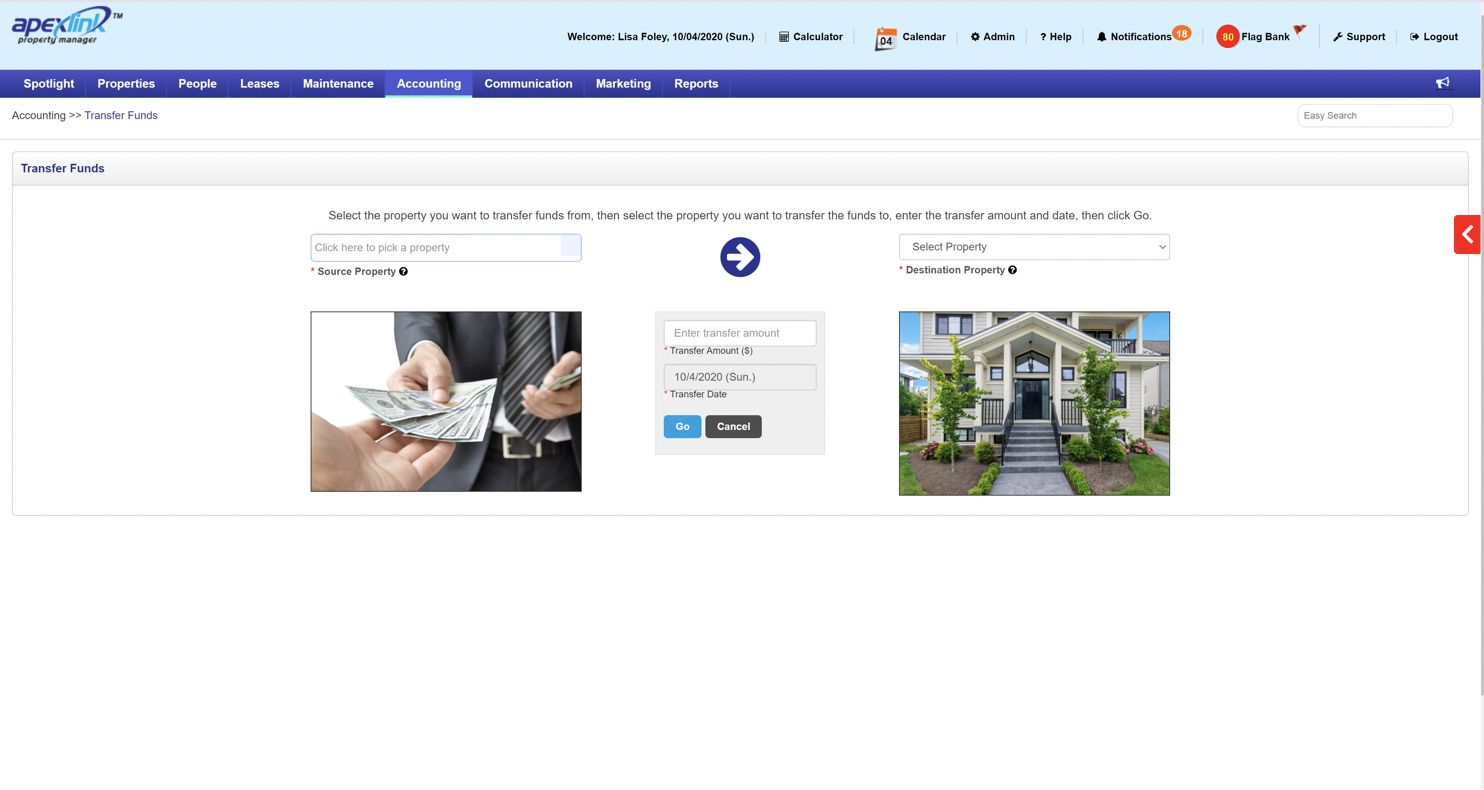
Task: Open Flag Bank link
Action: (x=1265, y=37)
